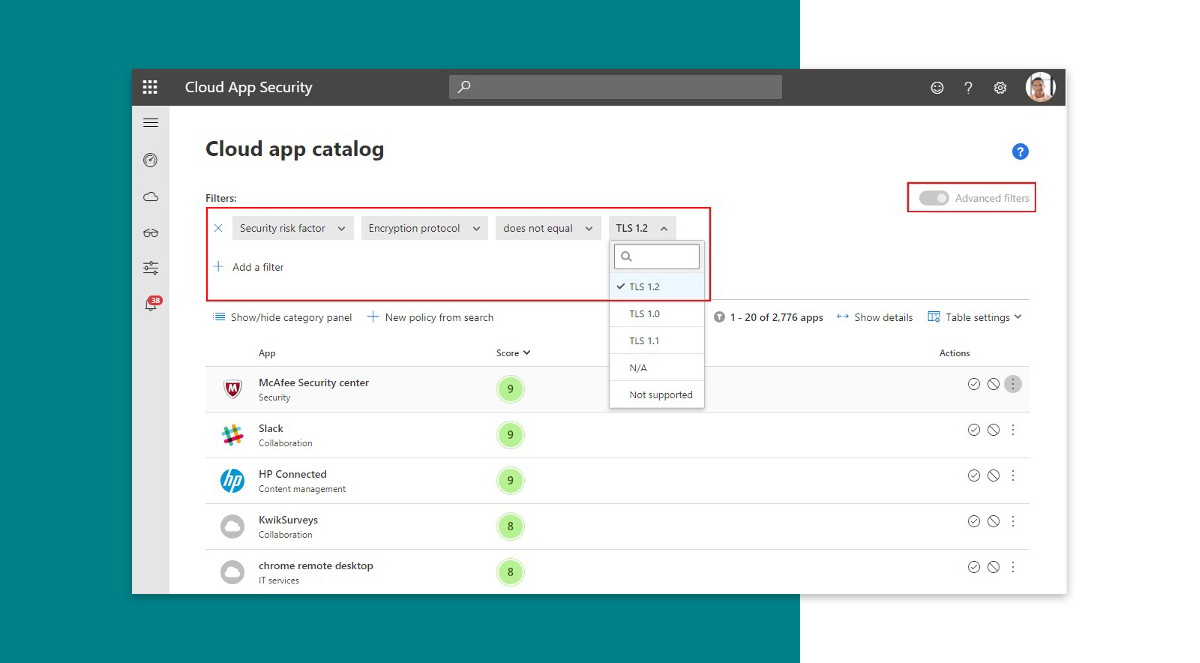Open the Security risk factor dropdown

tap(293, 228)
